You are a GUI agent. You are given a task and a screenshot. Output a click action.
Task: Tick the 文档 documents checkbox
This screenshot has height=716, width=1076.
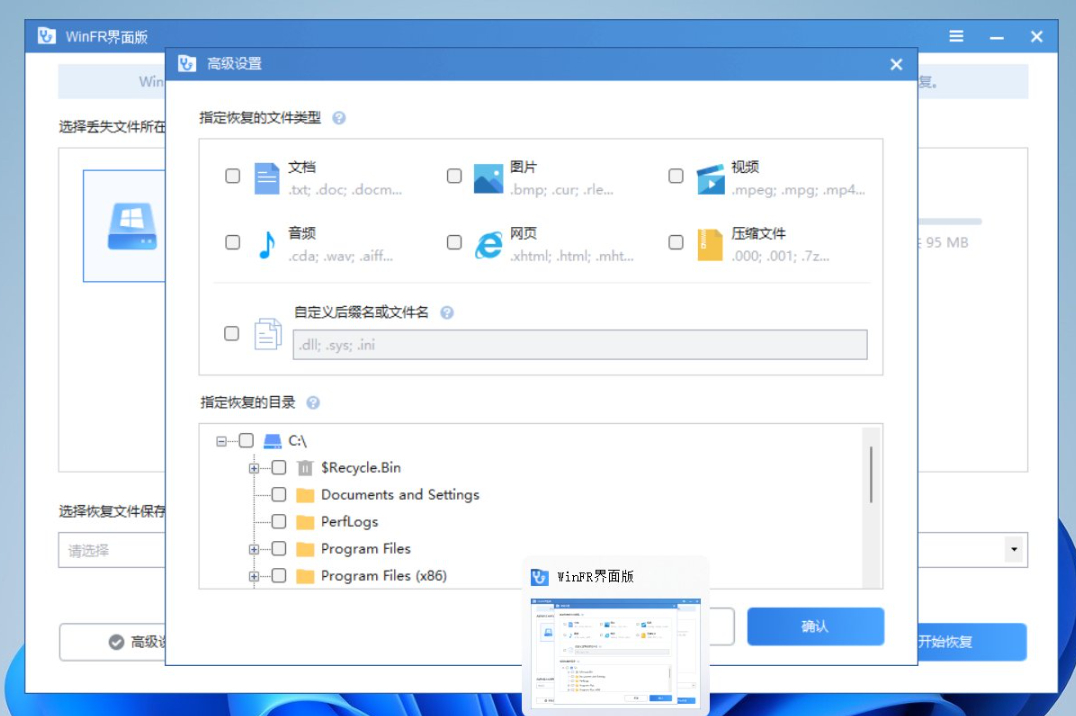click(233, 176)
